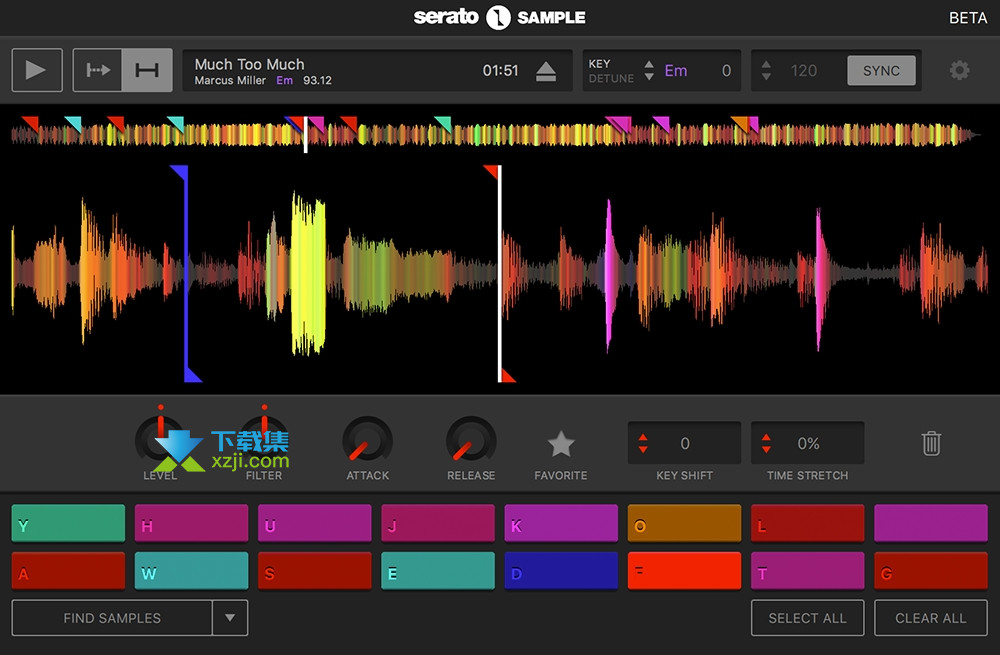Viewport: 1000px width, 655px height.
Task: Trigger the red L pad
Action: point(807,524)
